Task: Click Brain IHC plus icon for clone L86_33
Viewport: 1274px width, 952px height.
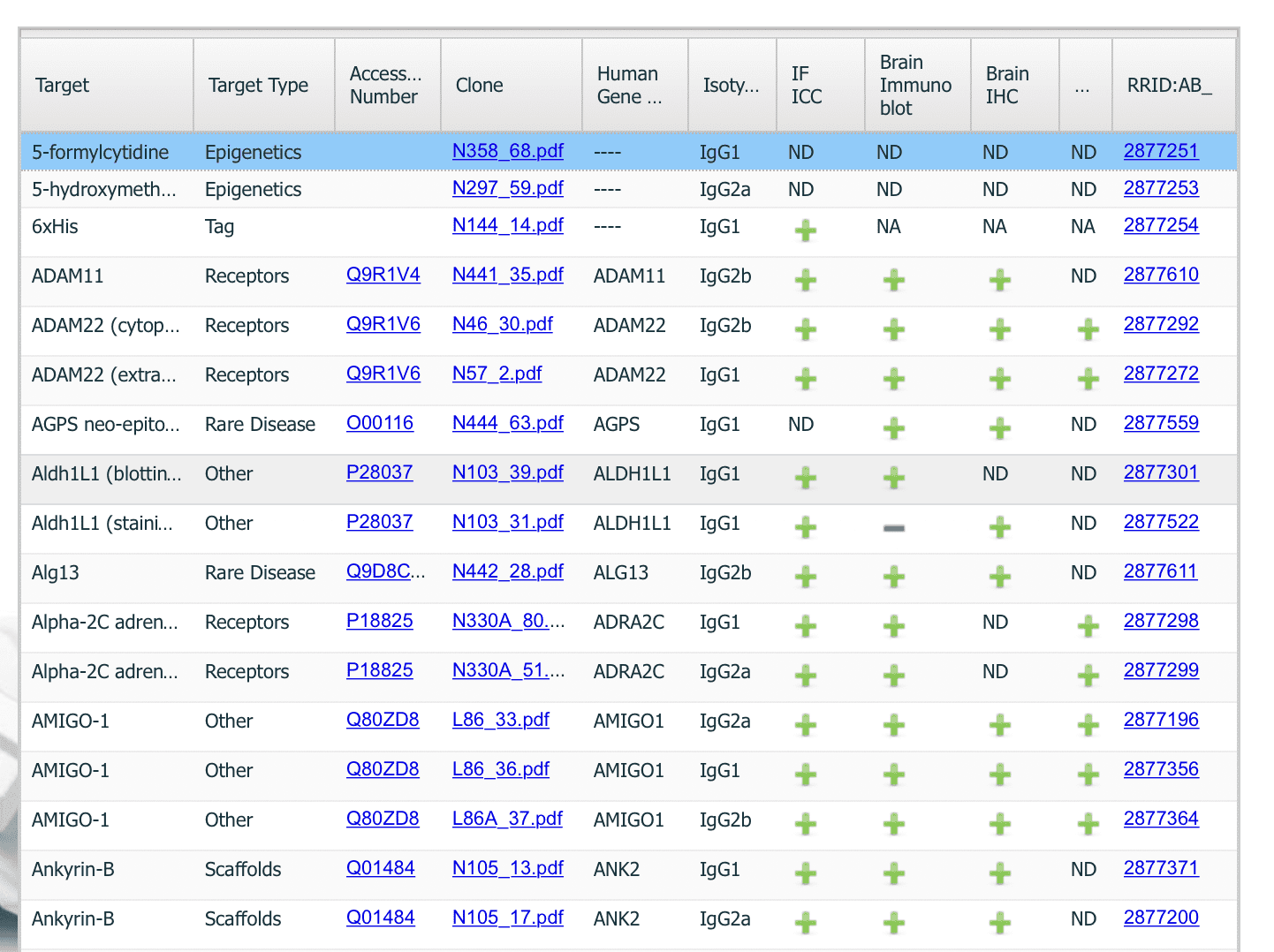Action: click(999, 726)
